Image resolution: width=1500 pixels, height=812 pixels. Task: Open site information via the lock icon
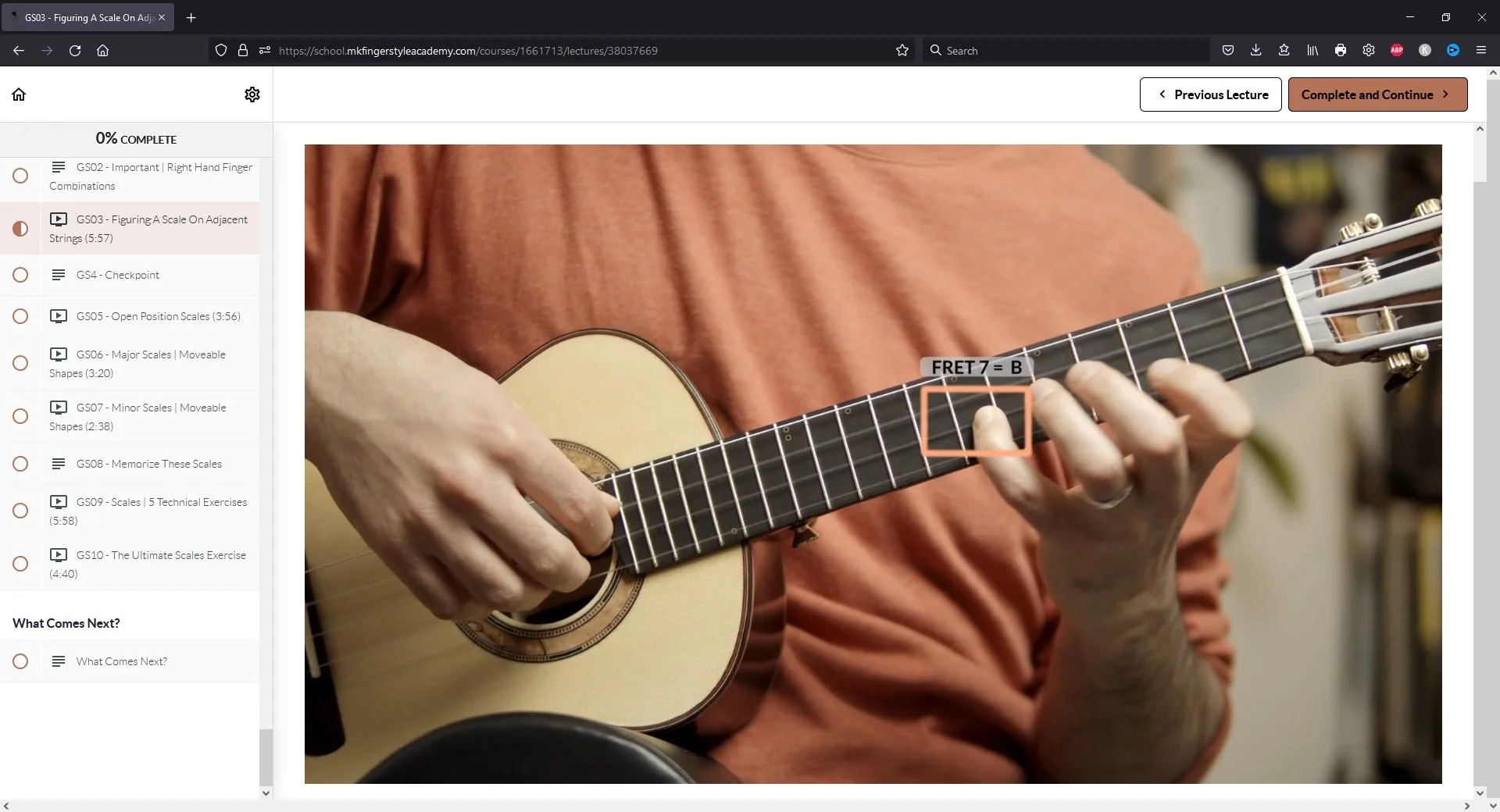(x=243, y=50)
